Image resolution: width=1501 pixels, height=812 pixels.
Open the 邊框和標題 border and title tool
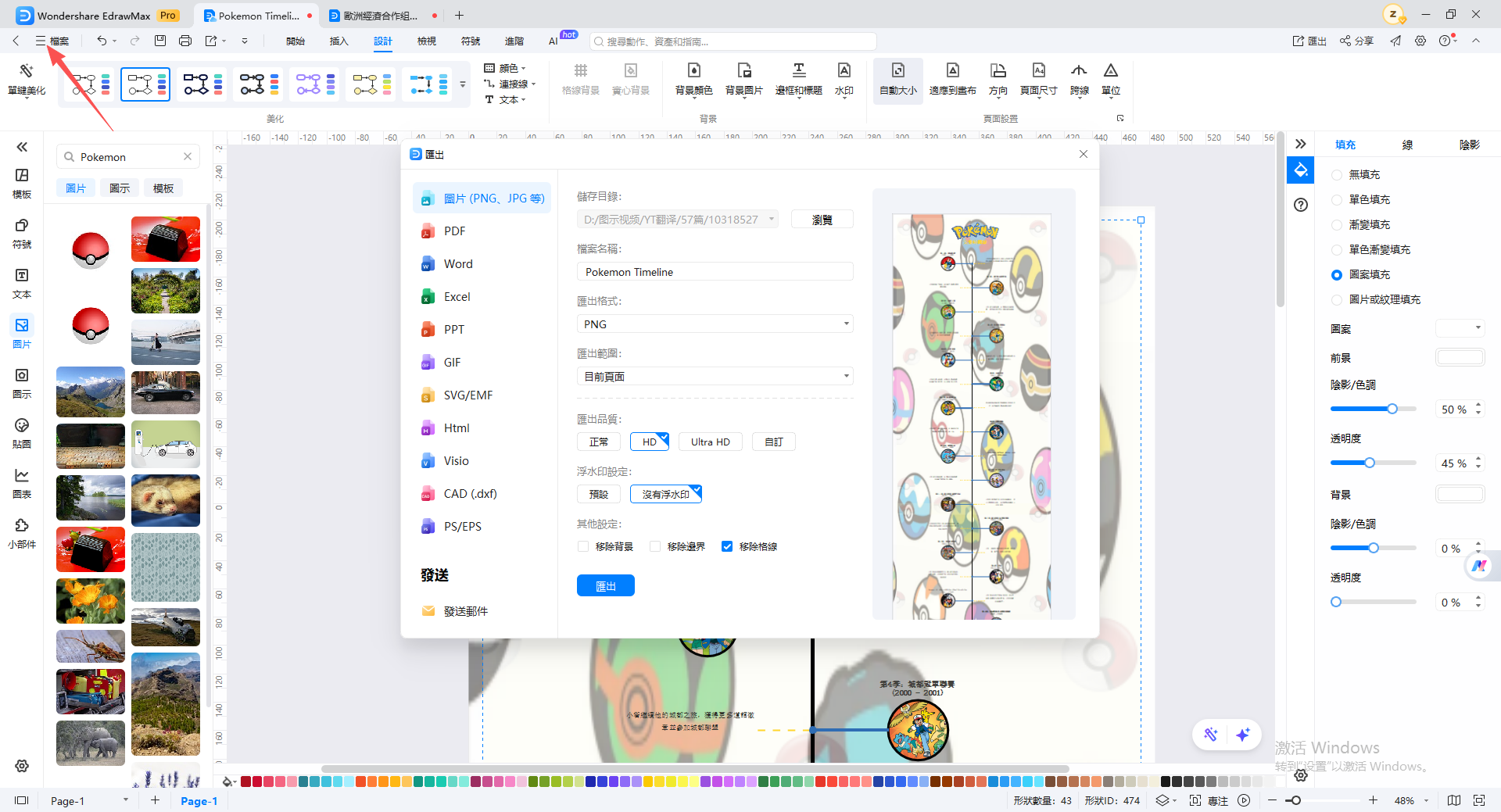click(799, 80)
